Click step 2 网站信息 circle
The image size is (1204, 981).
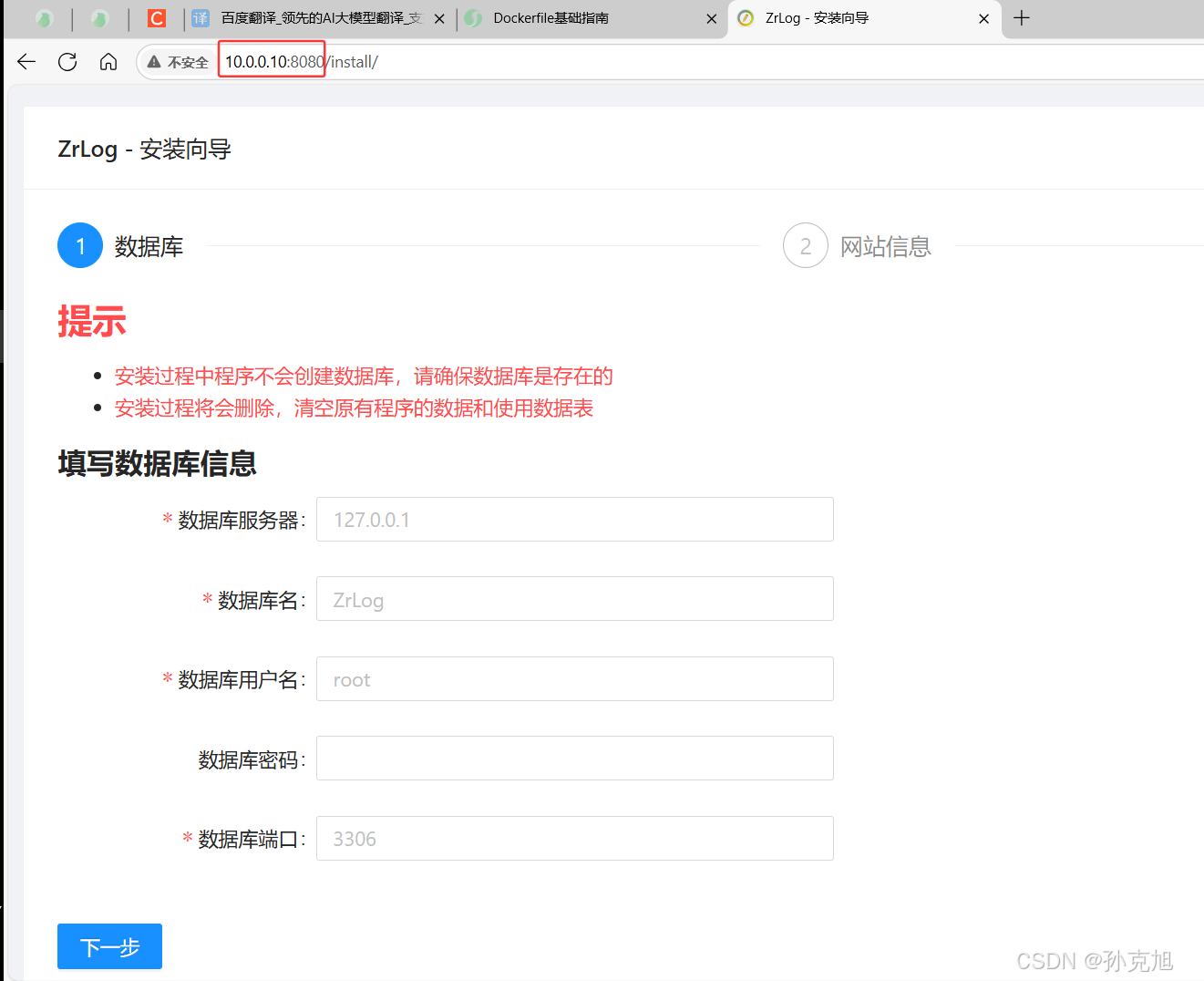click(x=806, y=245)
